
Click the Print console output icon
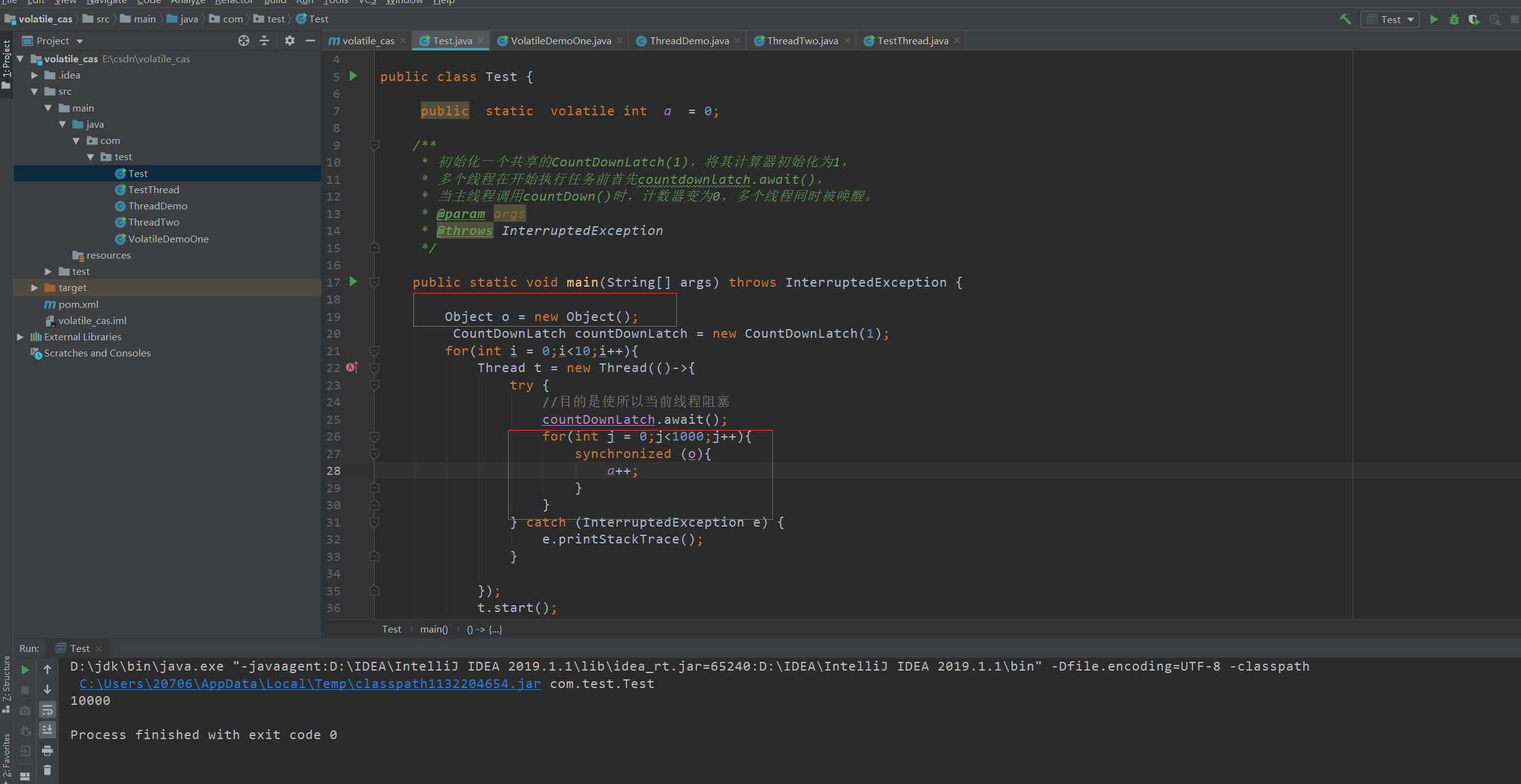47,750
